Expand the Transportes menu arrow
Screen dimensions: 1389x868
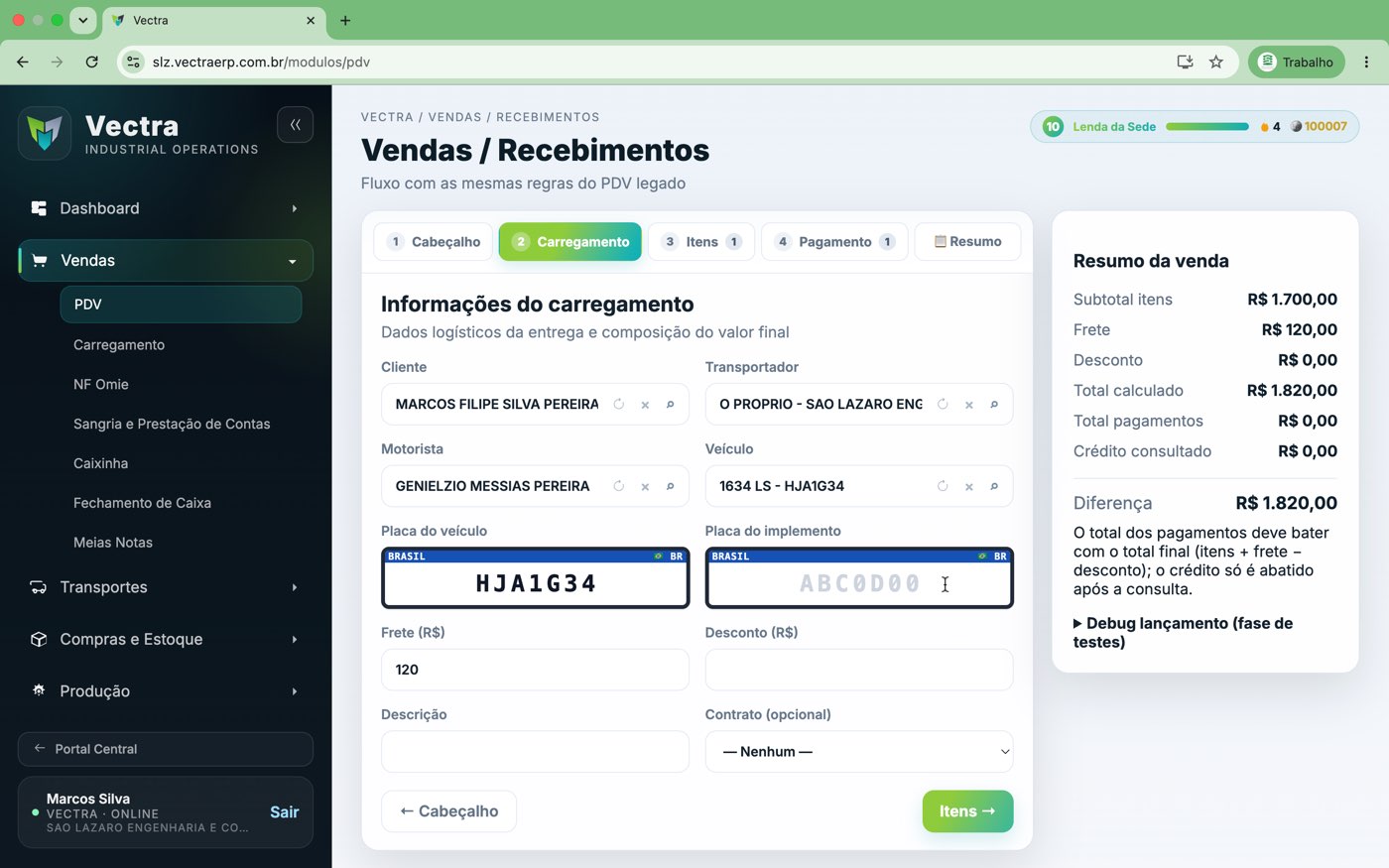[295, 587]
